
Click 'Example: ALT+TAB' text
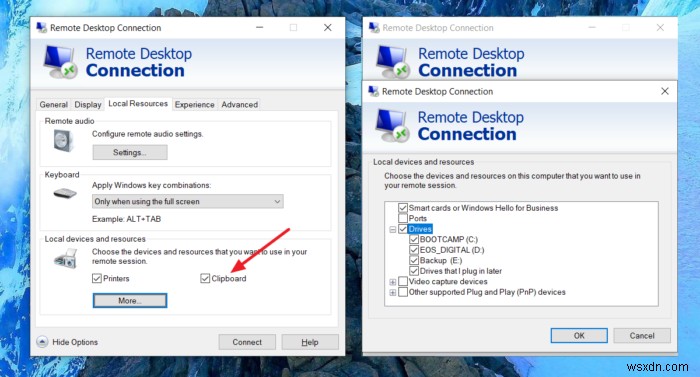click(x=126, y=219)
